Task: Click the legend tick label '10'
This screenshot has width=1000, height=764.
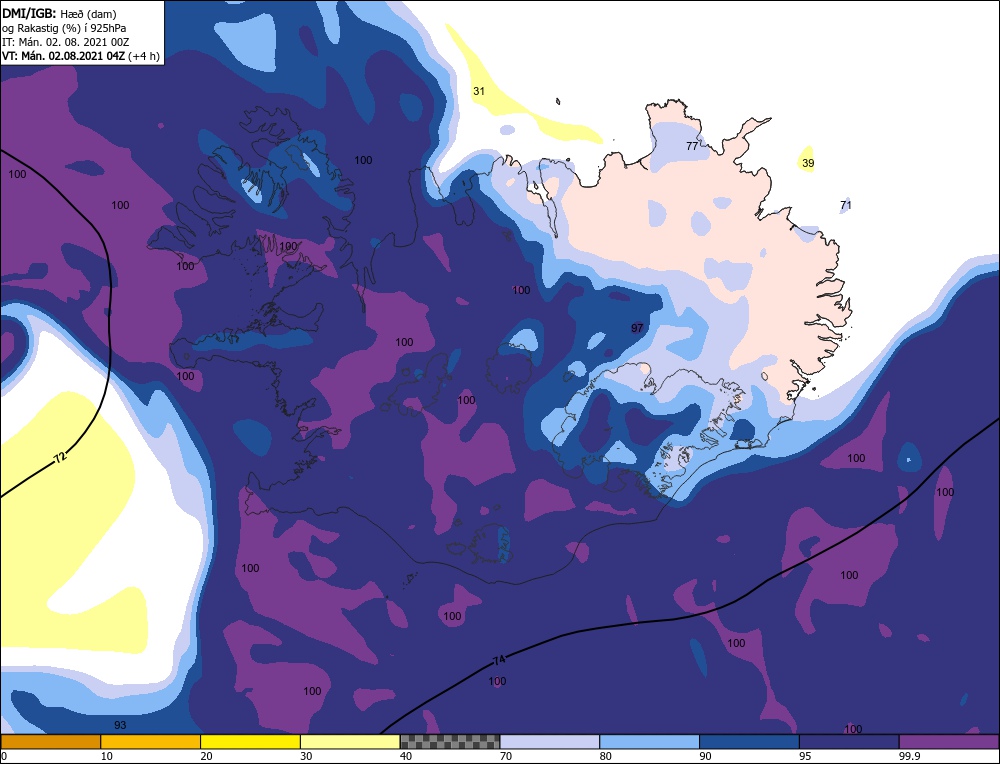Action: [x=107, y=756]
